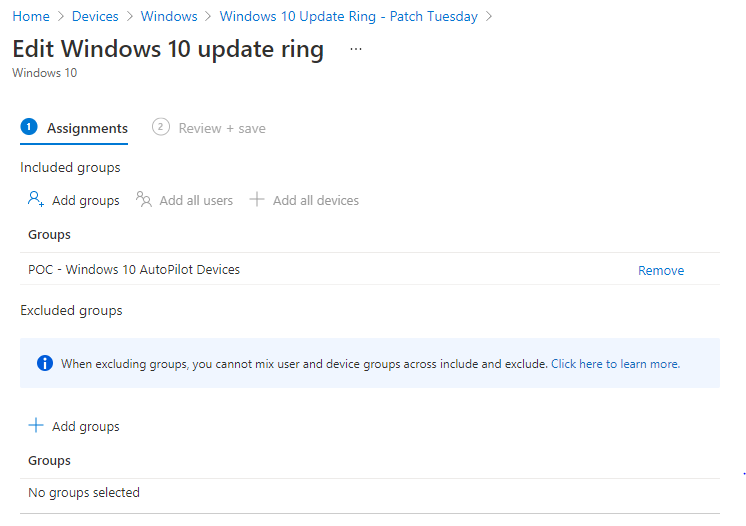Click Add groups text under Included groups

[x=86, y=201]
